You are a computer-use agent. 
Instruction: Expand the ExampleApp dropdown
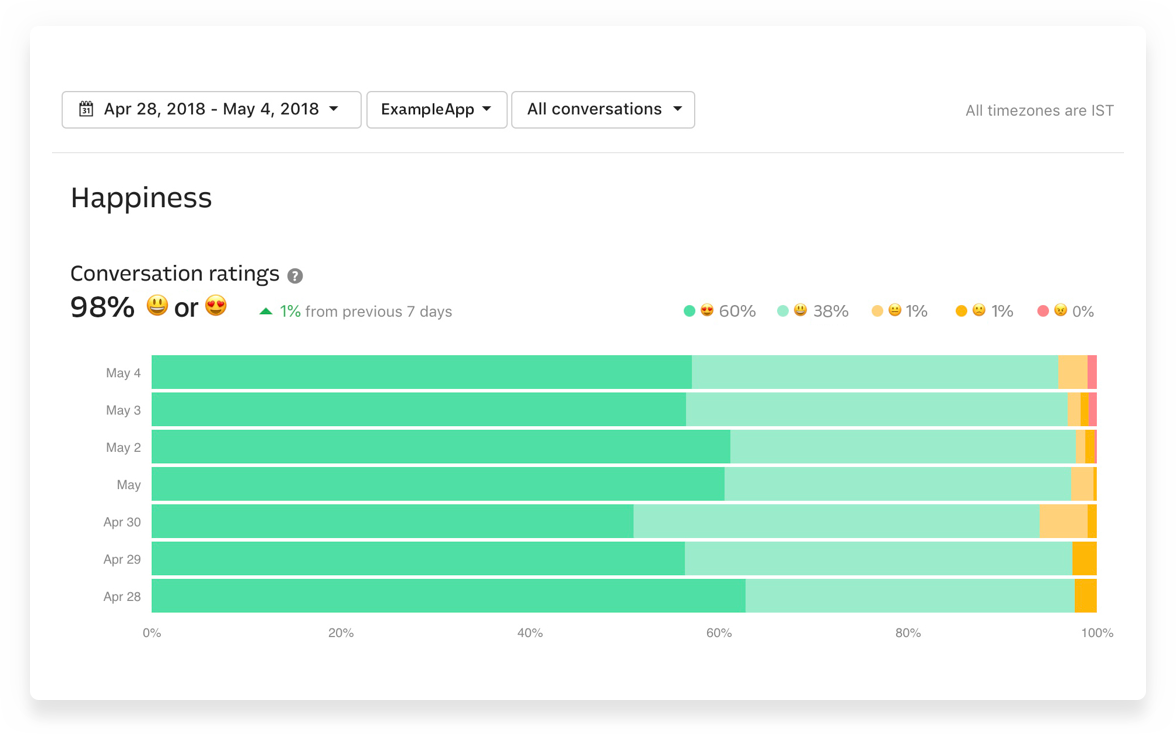(x=437, y=110)
